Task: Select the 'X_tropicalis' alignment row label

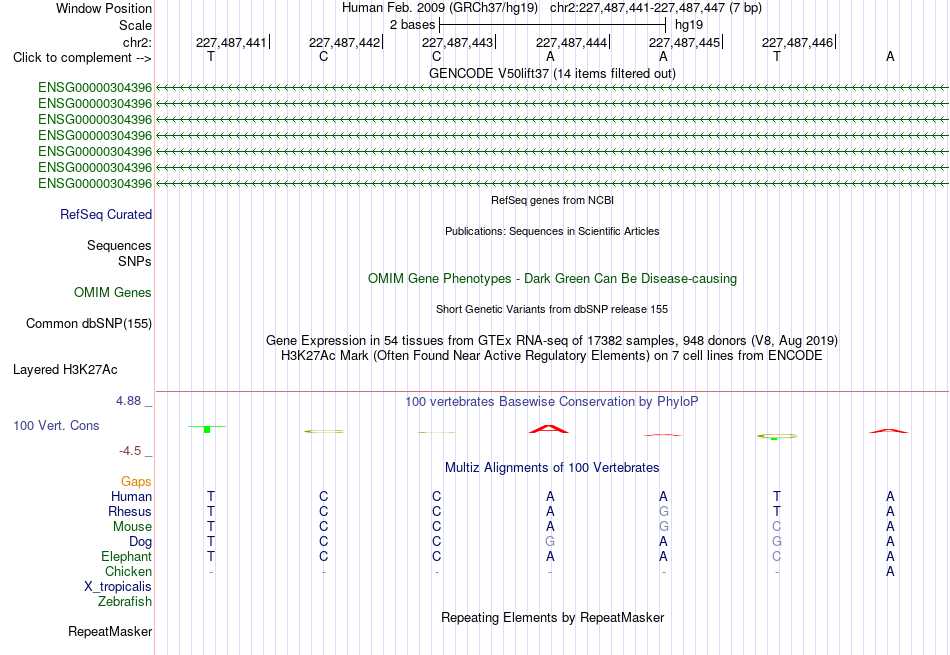Action: (118, 587)
